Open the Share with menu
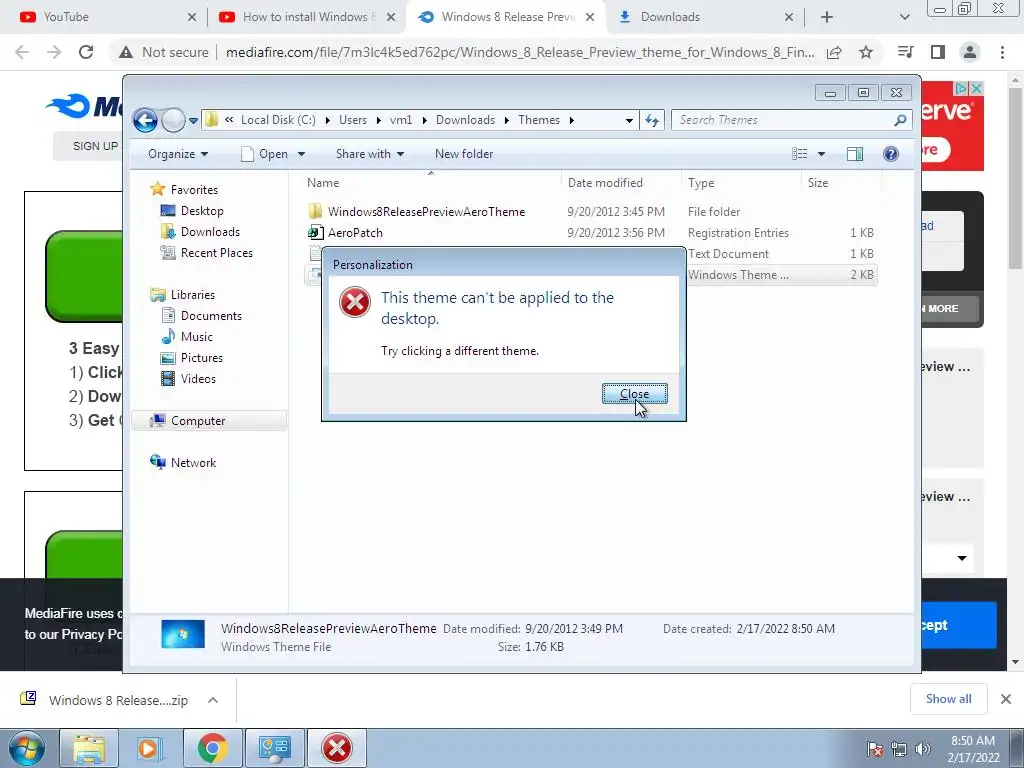This screenshot has width=1024, height=768. click(370, 154)
